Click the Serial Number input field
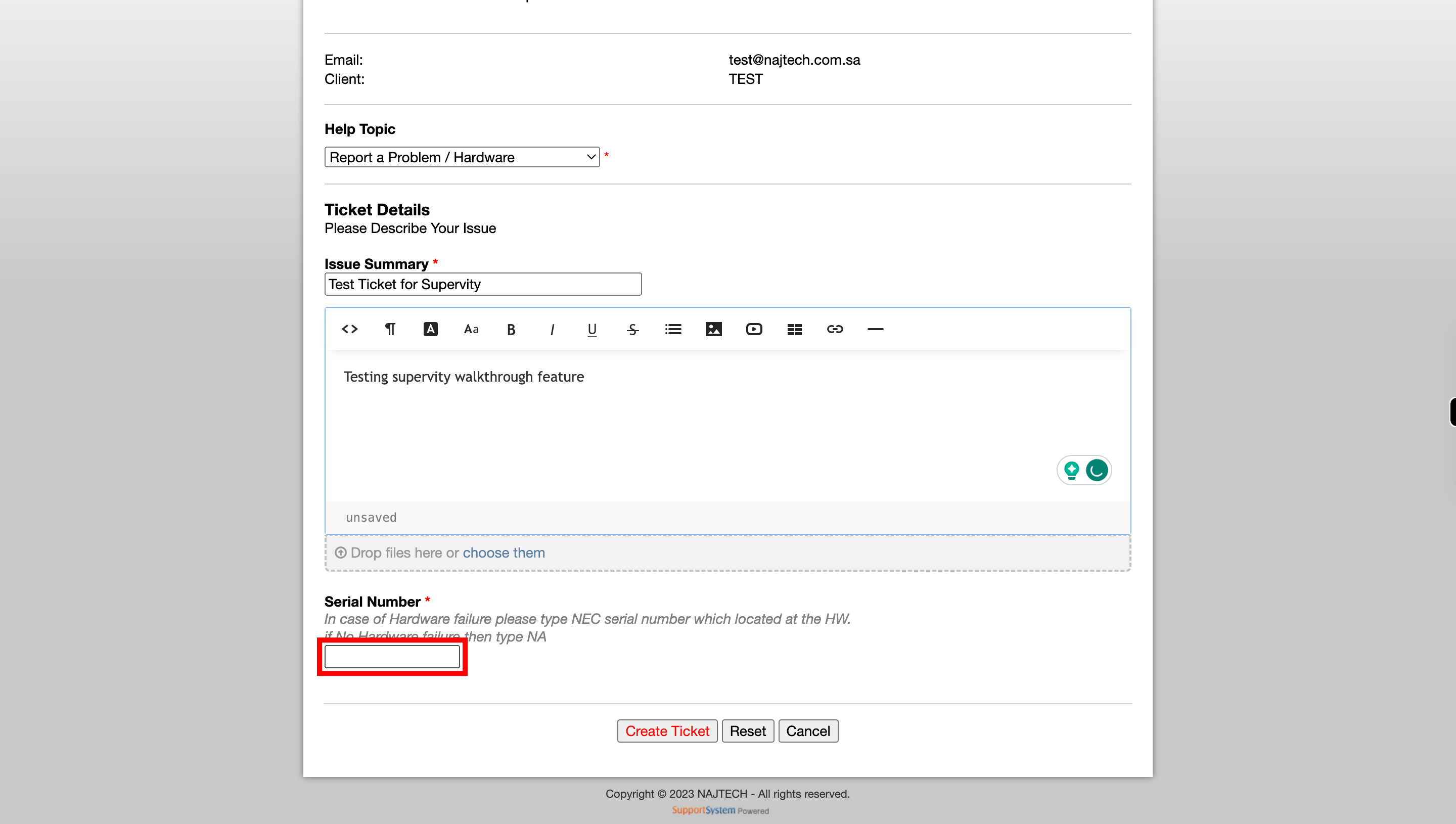Image resolution: width=1456 pixels, height=824 pixels. coord(391,656)
